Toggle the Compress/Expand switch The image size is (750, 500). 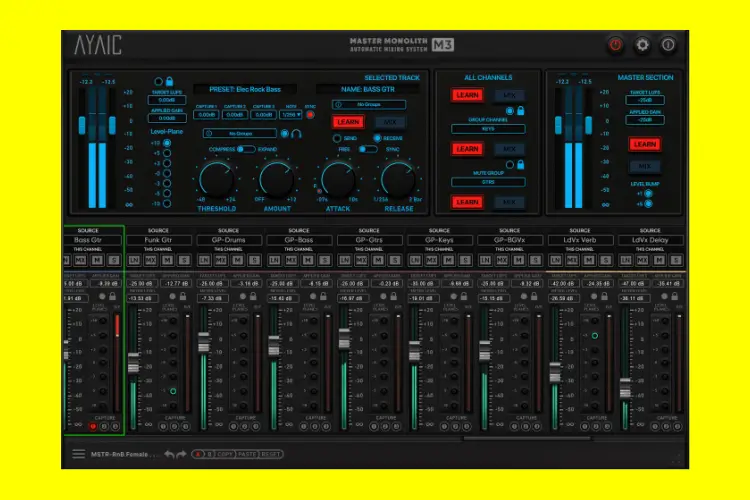pyautogui.click(x=246, y=149)
